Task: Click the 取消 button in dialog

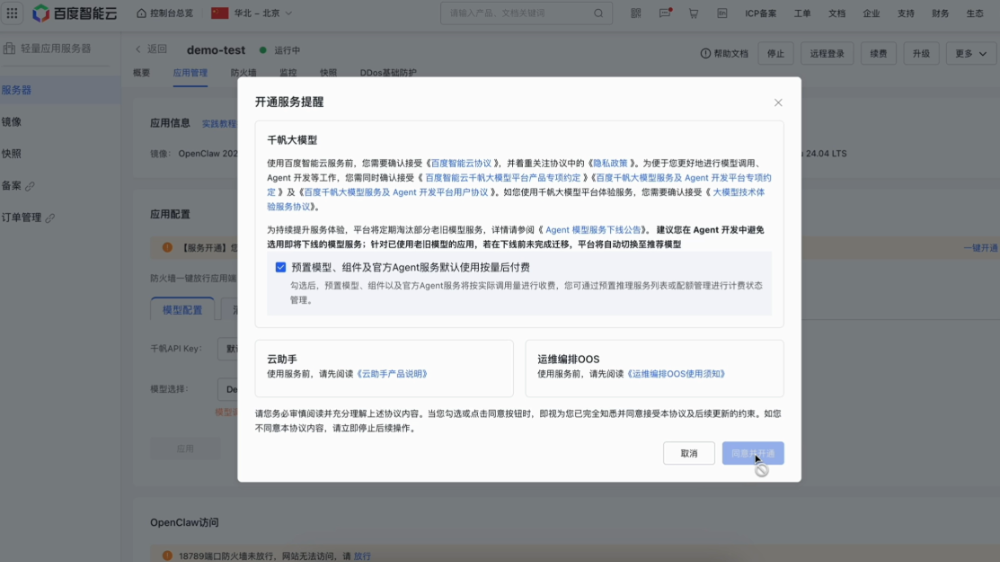Action: click(689, 453)
